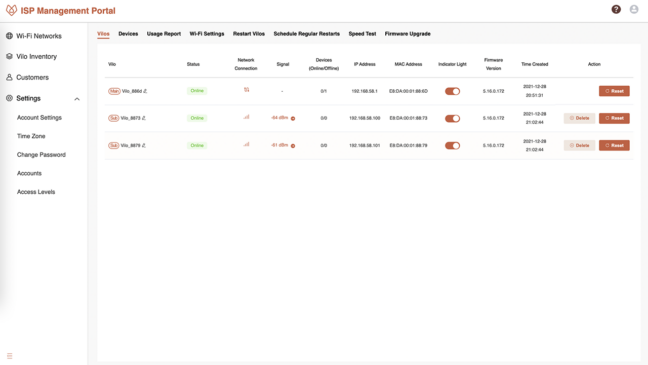The image size is (648, 365).
Task: Click the red signal warning dot beside -64 dBm
Action: [293, 119]
